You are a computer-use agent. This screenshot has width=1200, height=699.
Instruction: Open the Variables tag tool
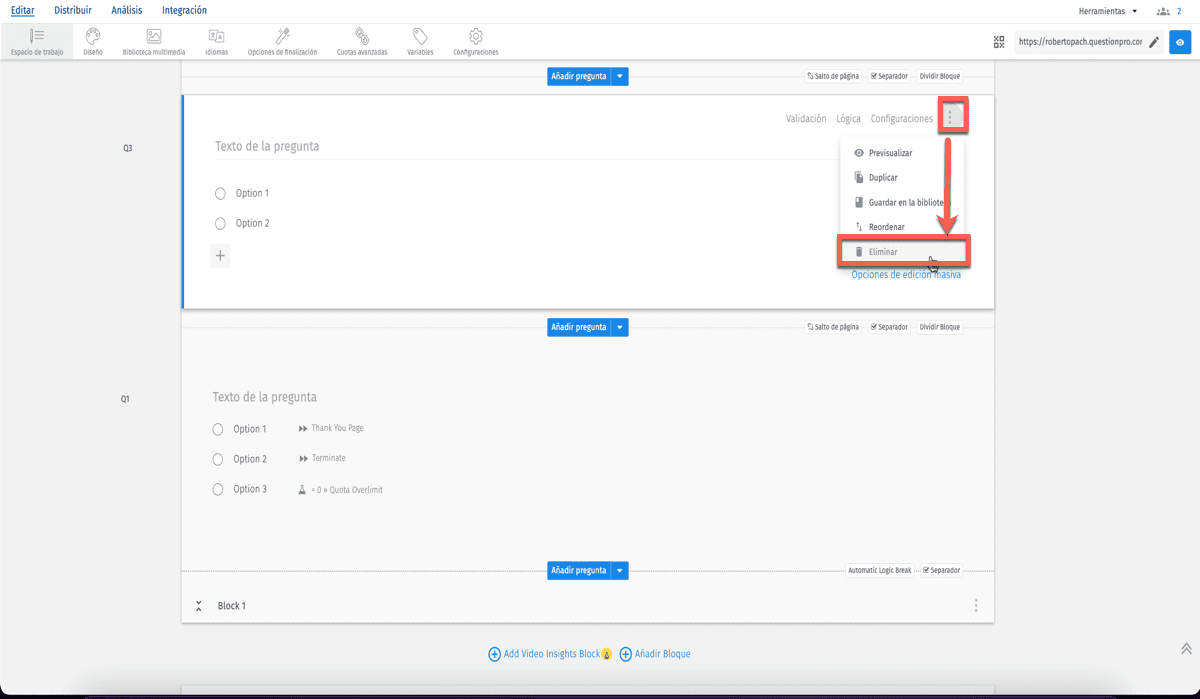[x=420, y=41]
